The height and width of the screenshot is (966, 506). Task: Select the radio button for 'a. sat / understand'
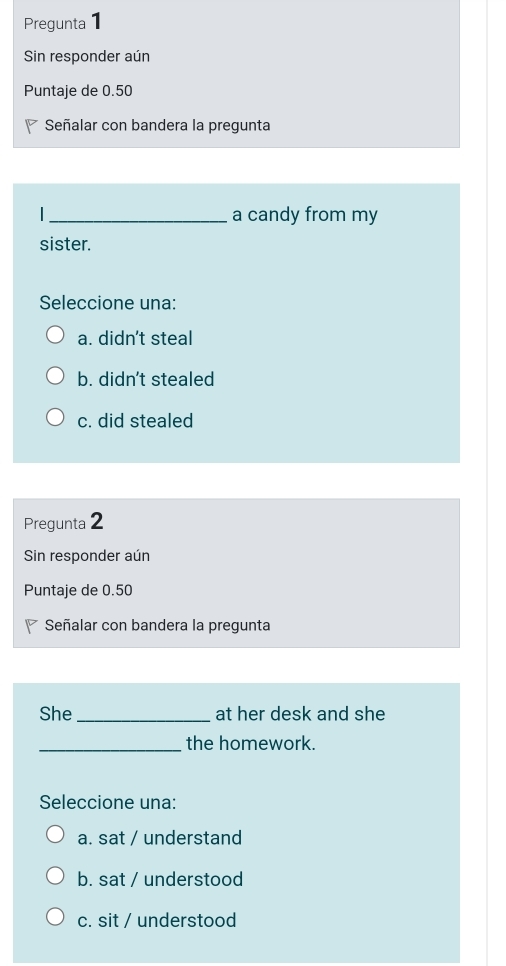point(55,835)
